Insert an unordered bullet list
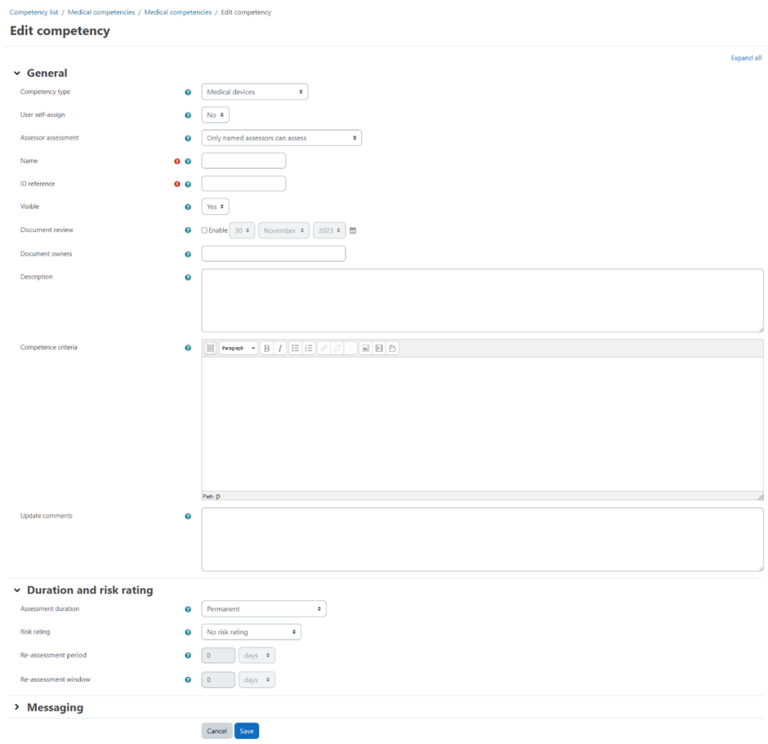Image resolution: width=768 pixels, height=744 pixels. [295, 348]
